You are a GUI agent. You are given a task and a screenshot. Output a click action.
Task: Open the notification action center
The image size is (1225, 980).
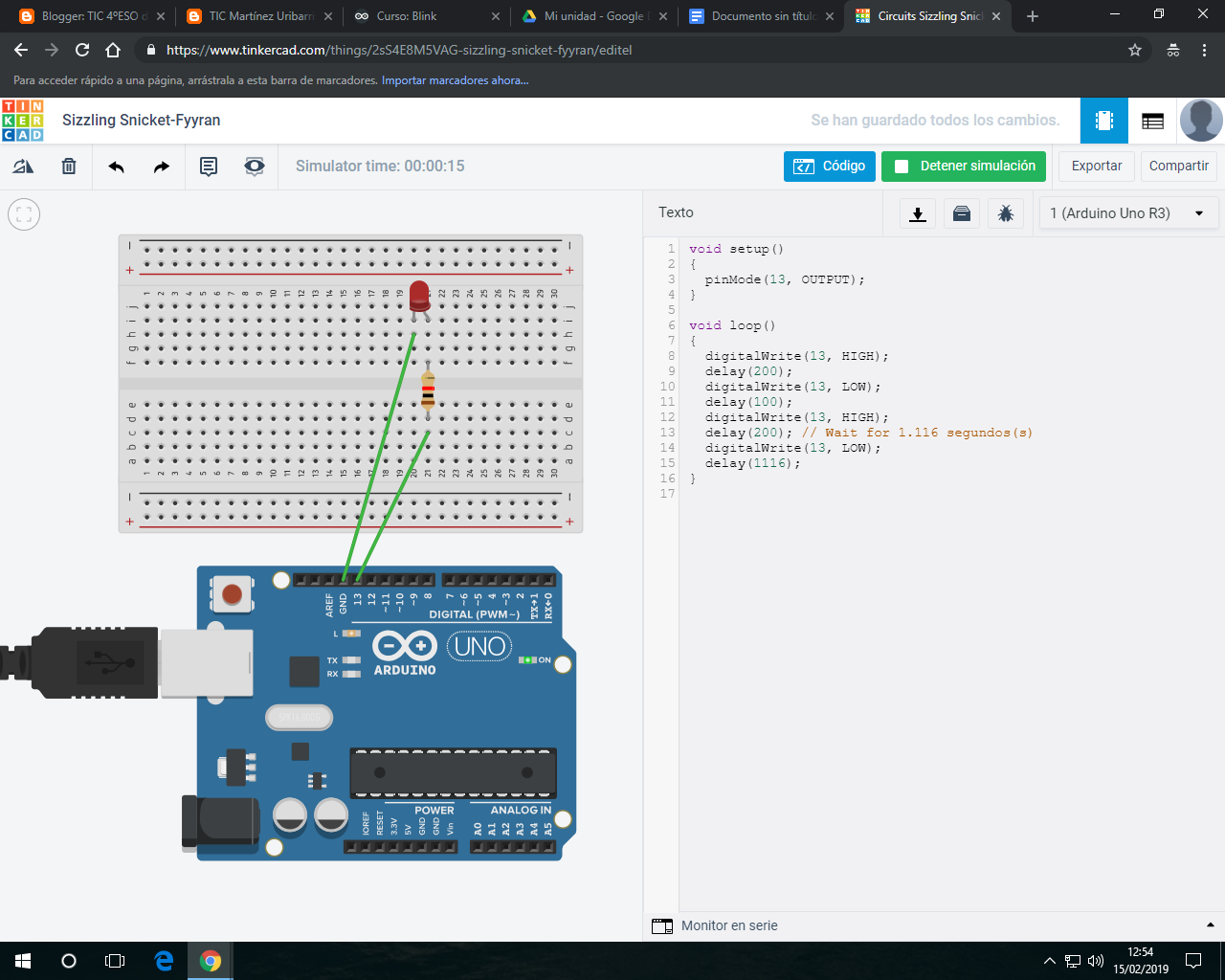pyautogui.click(x=1193, y=961)
